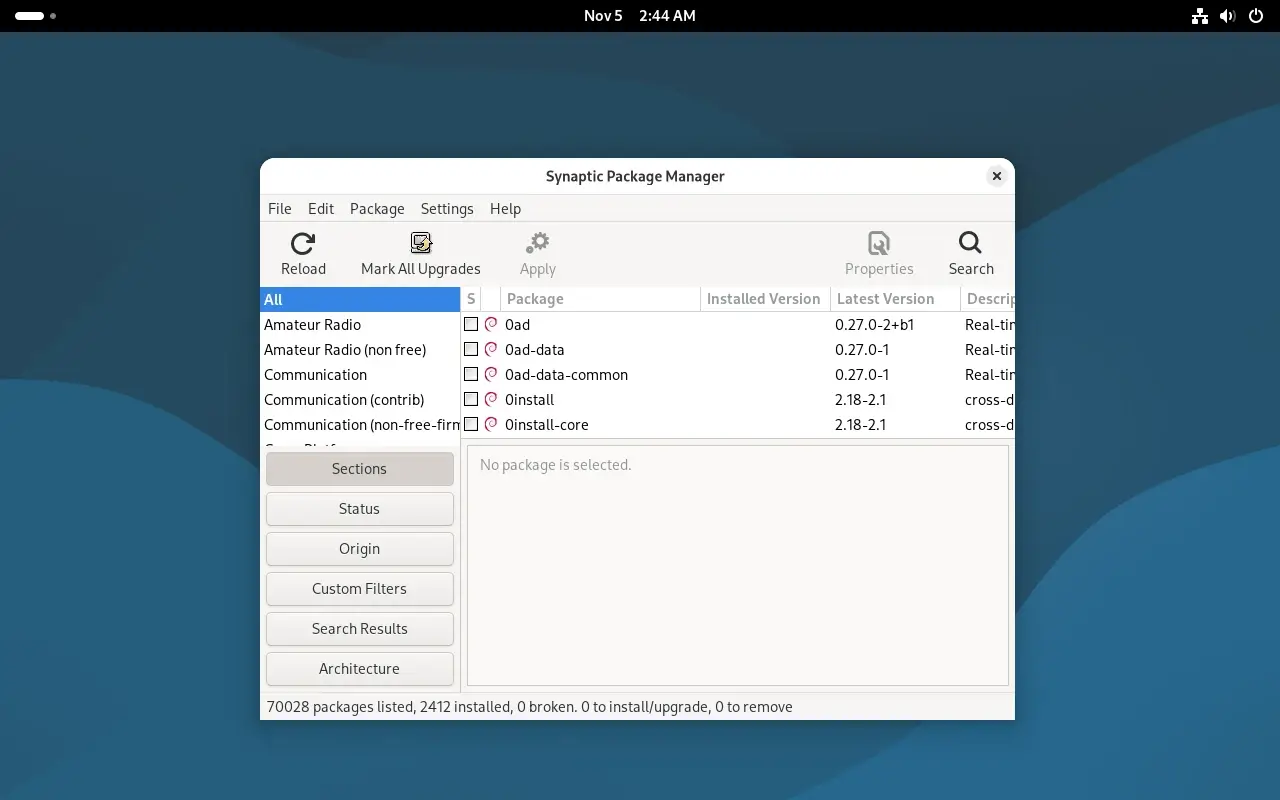
Task: Open the Package menu
Action: pos(377,209)
